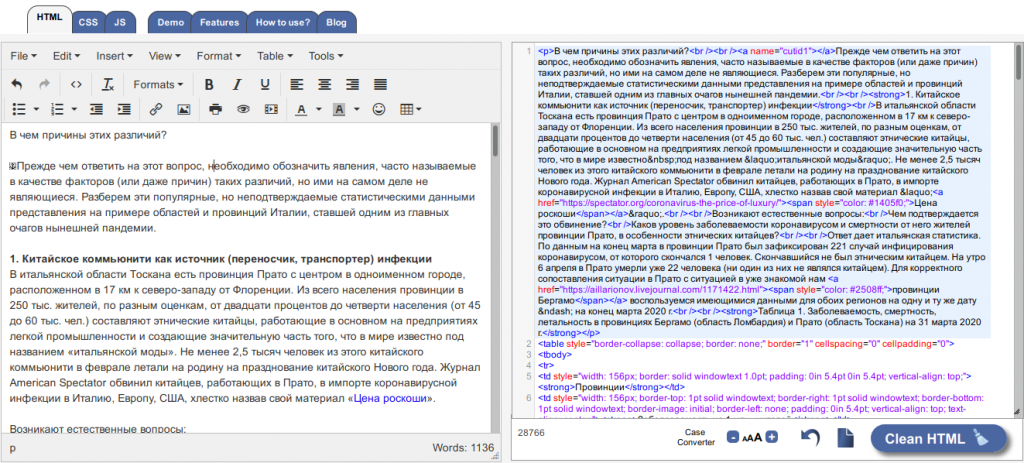Increase indent
Viewport: 1024px width, 463px height.
123,109
